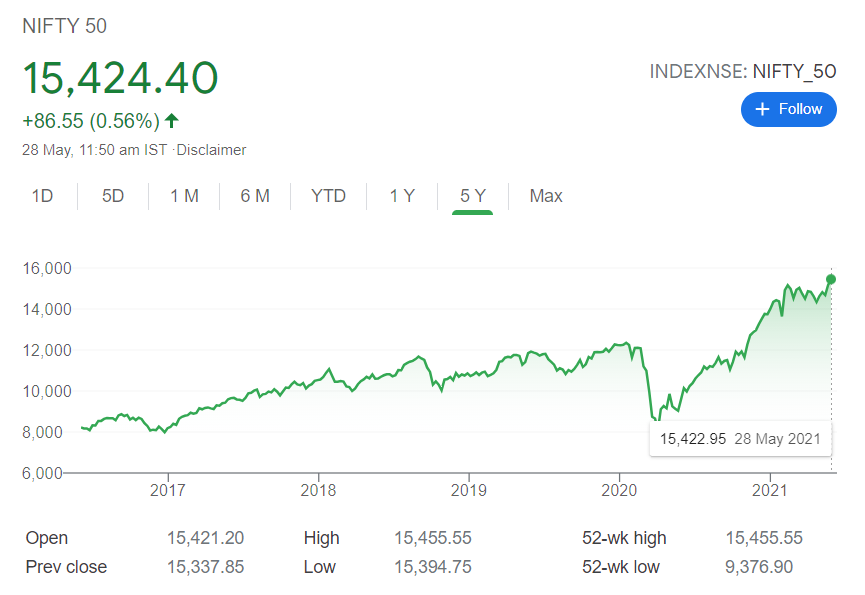Viewport: 865px width, 595px height.
Task: Click the INDEXNSE: NIFTY_50 label
Action: point(743,72)
